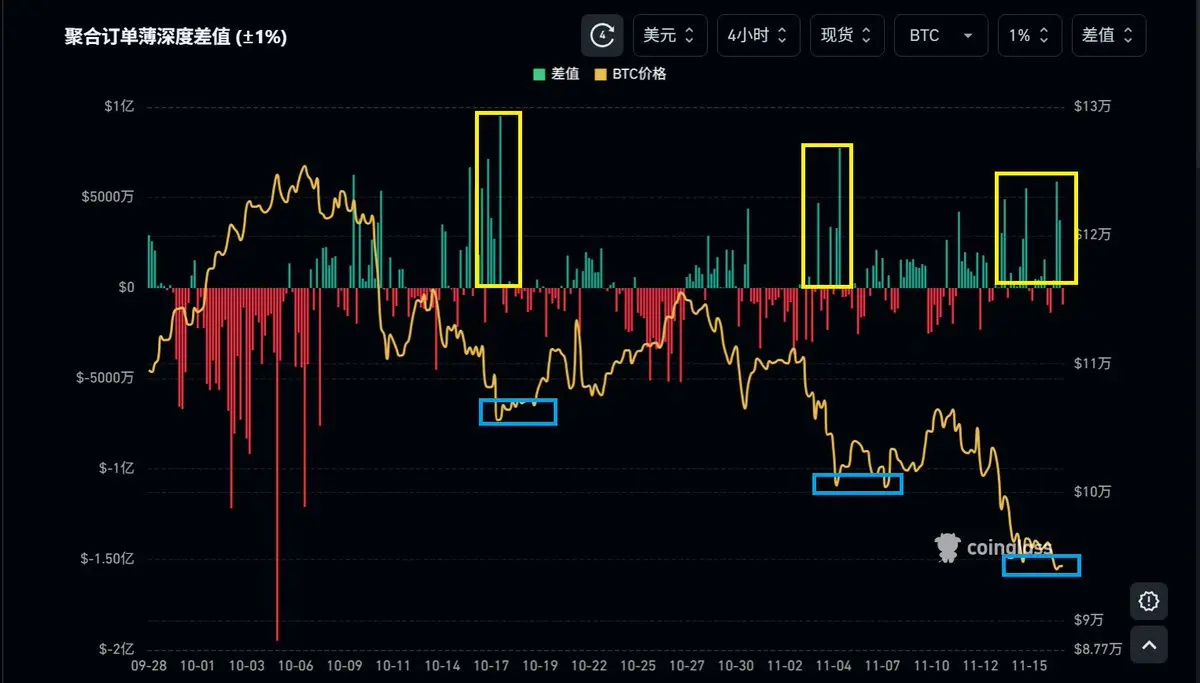Click the 10-14 date label

[443, 665]
